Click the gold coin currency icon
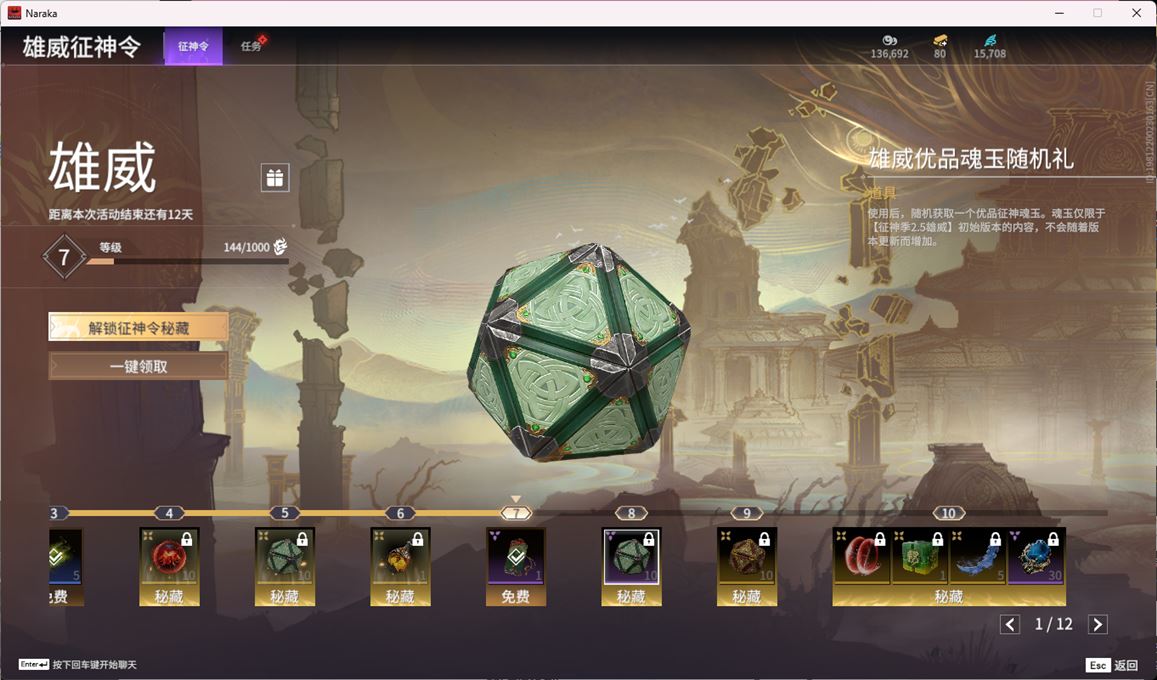 [889, 40]
